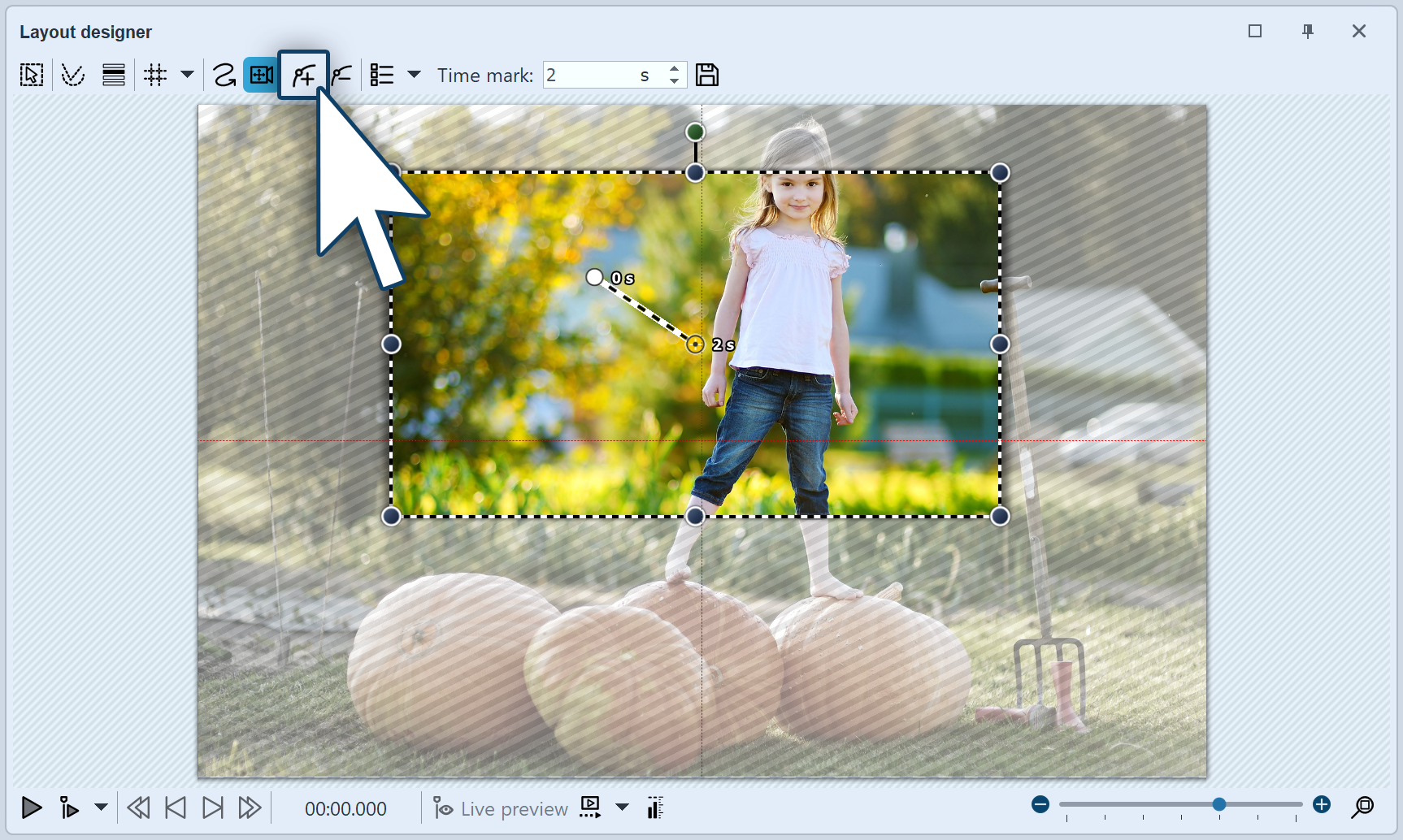Image resolution: width=1403 pixels, height=840 pixels.
Task: Expand the playback options dropdown
Action: (x=101, y=808)
